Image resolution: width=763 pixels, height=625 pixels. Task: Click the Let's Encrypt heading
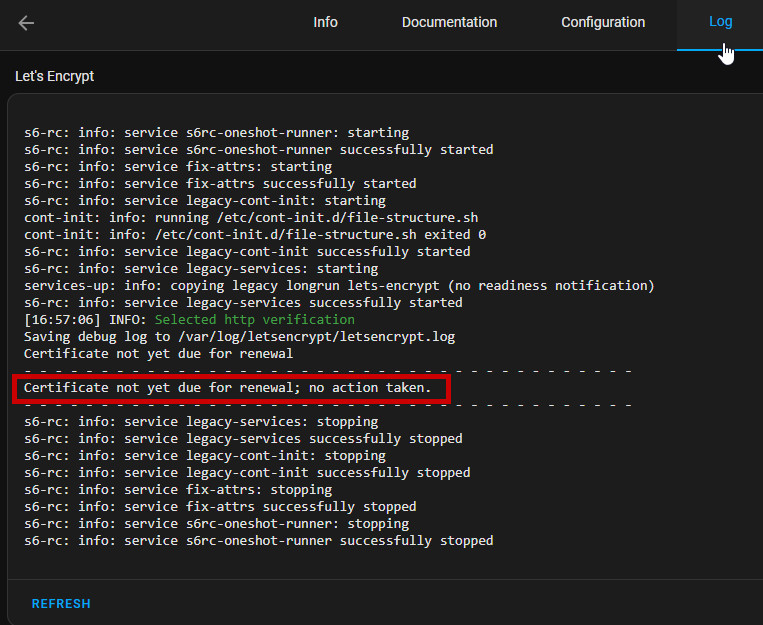click(55, 76)
